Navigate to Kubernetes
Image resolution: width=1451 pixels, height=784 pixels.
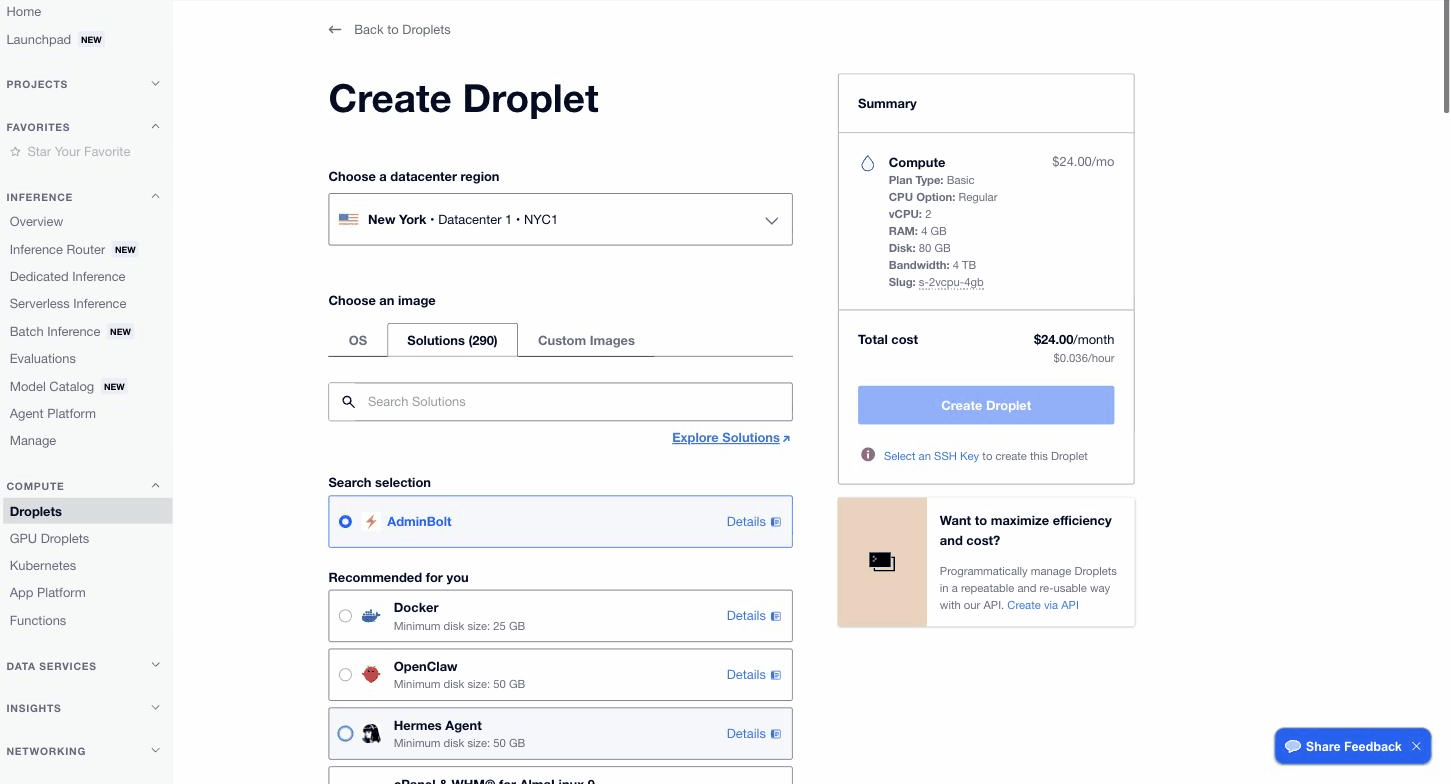(43, 566)
